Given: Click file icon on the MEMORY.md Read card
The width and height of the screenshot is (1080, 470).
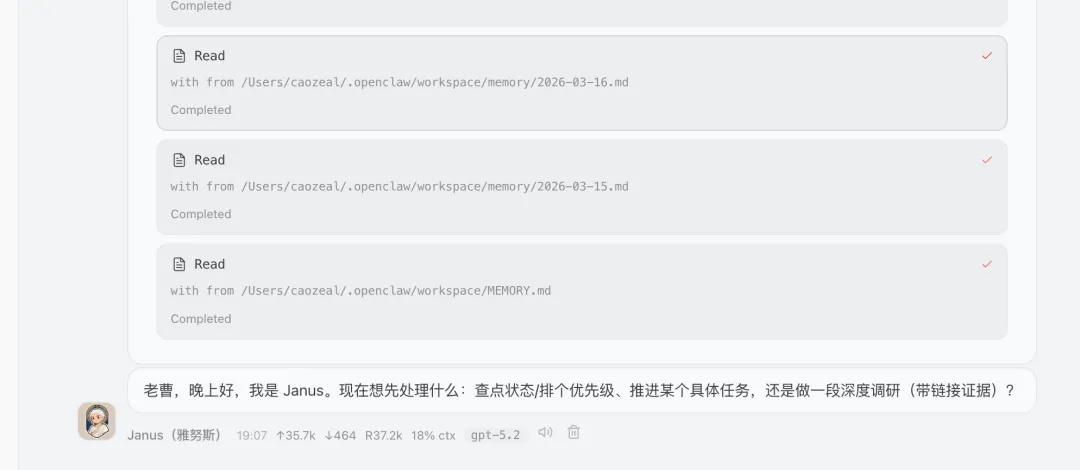Looking at the screenshot, I should 179,264.
